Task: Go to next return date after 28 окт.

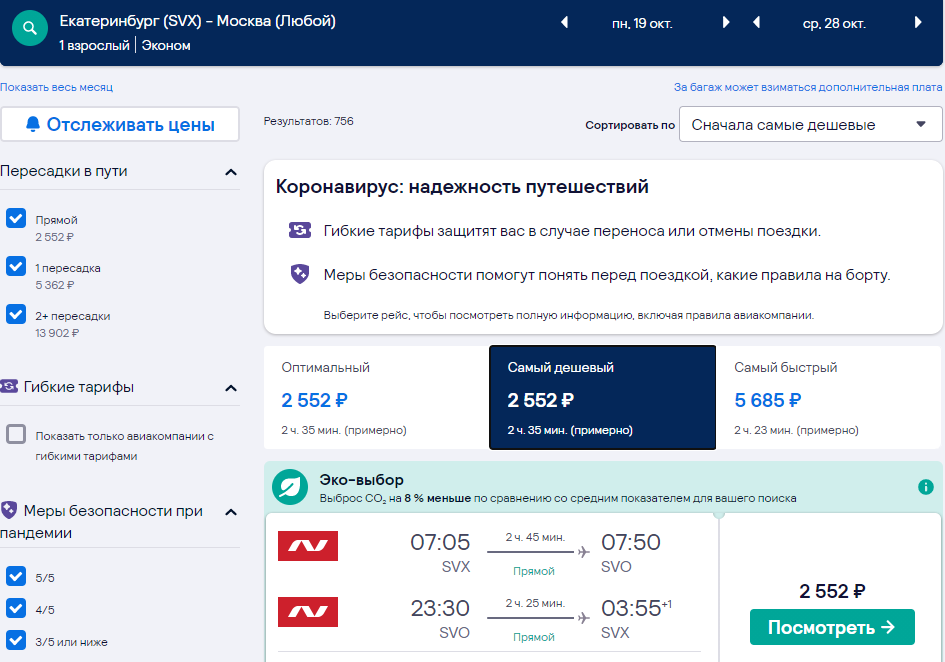Action: (918, 23)
